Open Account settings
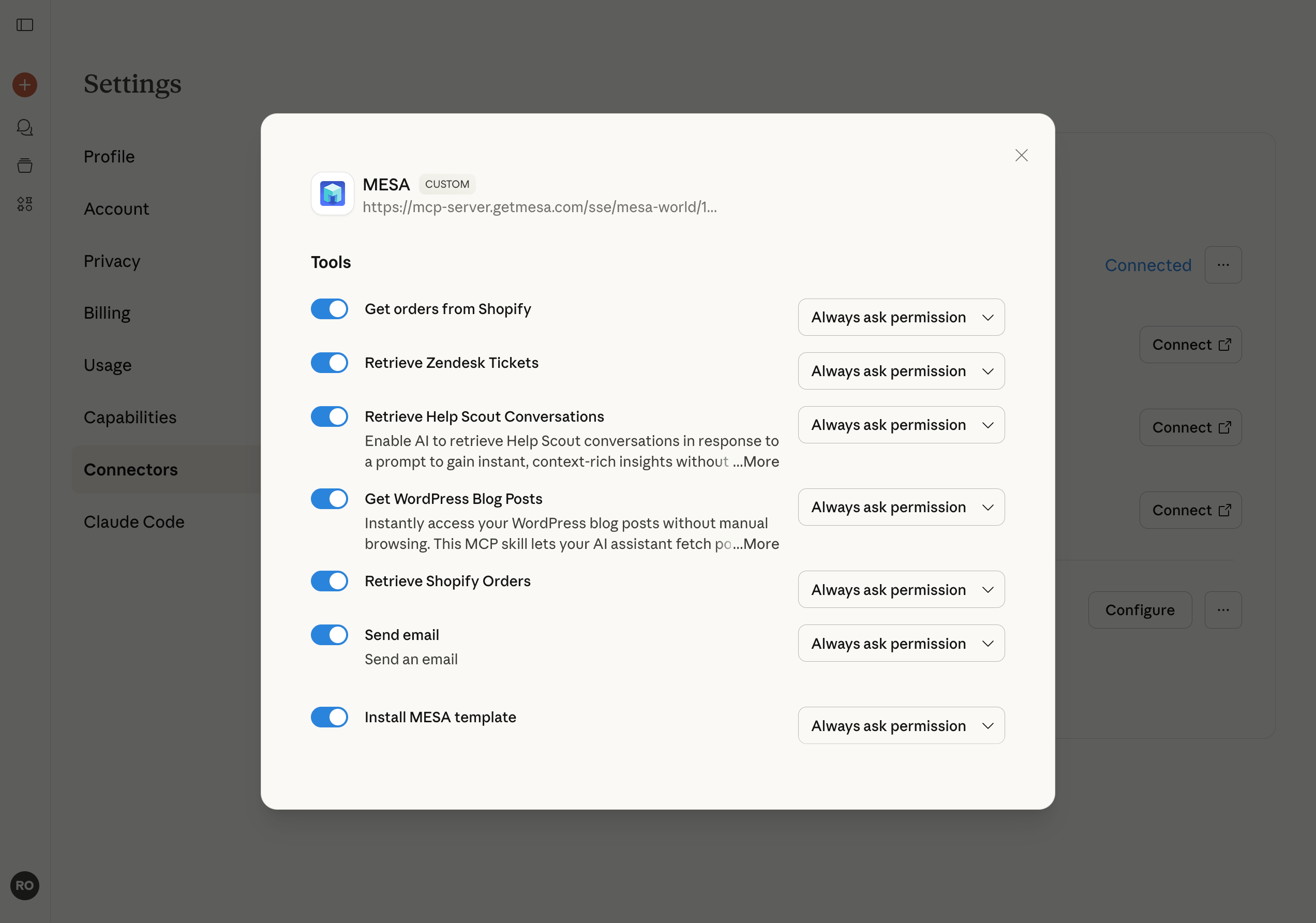The width and height of the screenshot is (1316, 923). coord(116,209)
